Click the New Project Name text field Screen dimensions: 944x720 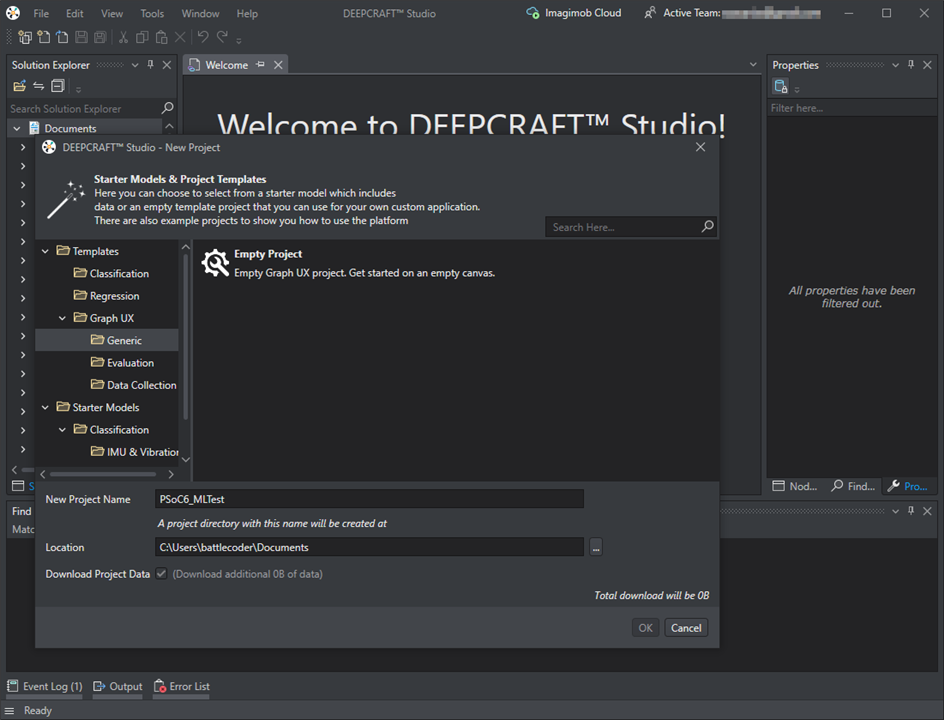click(368, 499)
